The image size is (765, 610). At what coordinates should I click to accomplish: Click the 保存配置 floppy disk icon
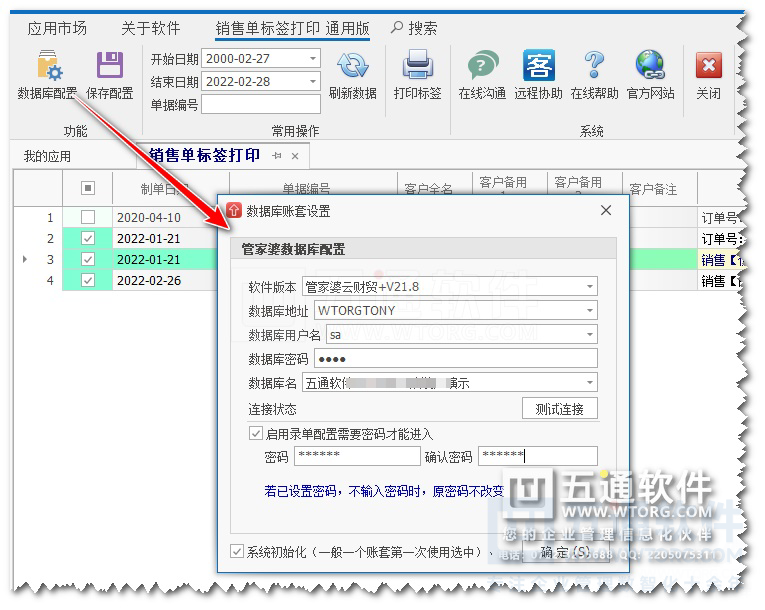tap(109, 65)
